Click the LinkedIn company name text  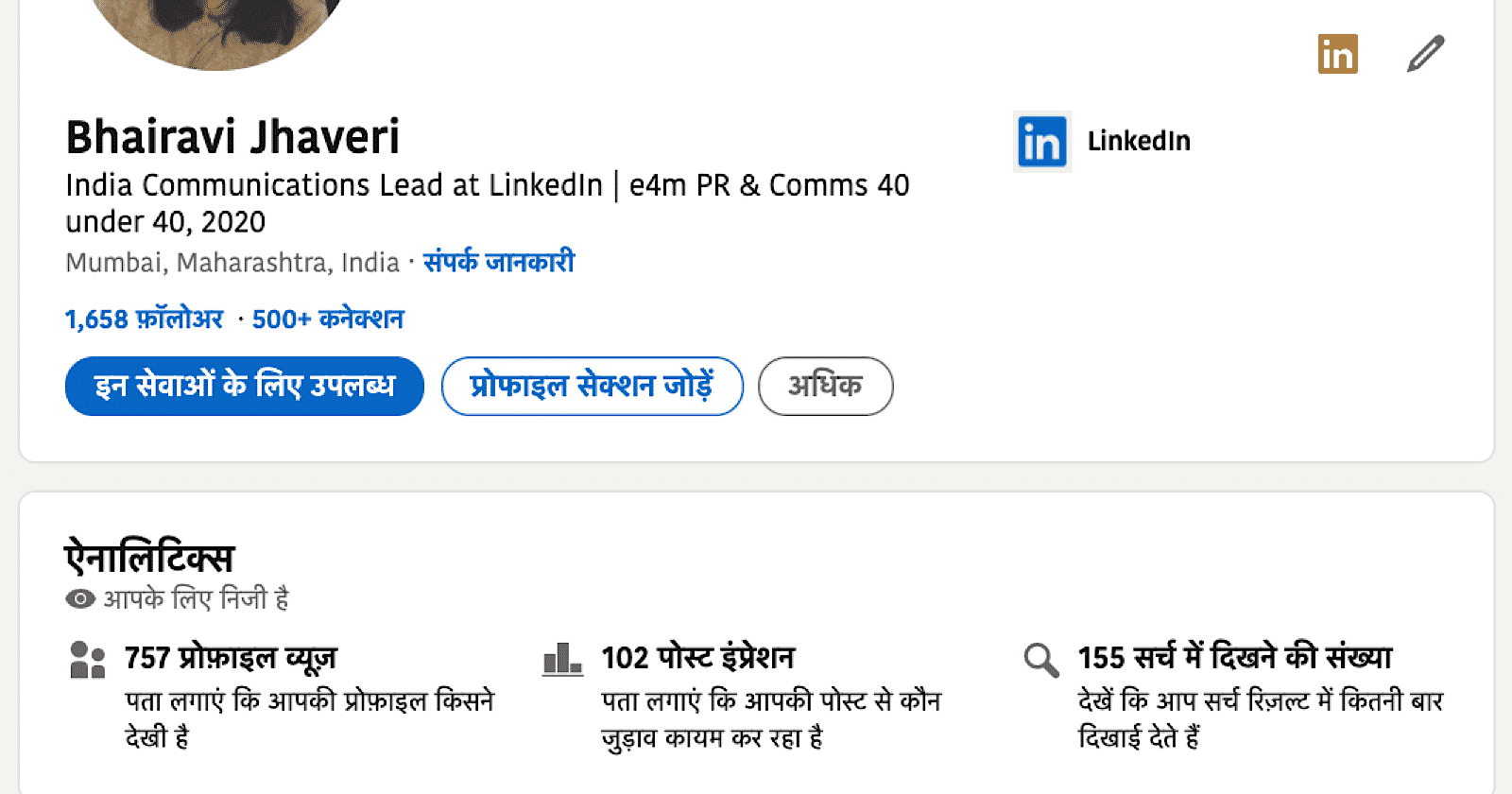1139,141
